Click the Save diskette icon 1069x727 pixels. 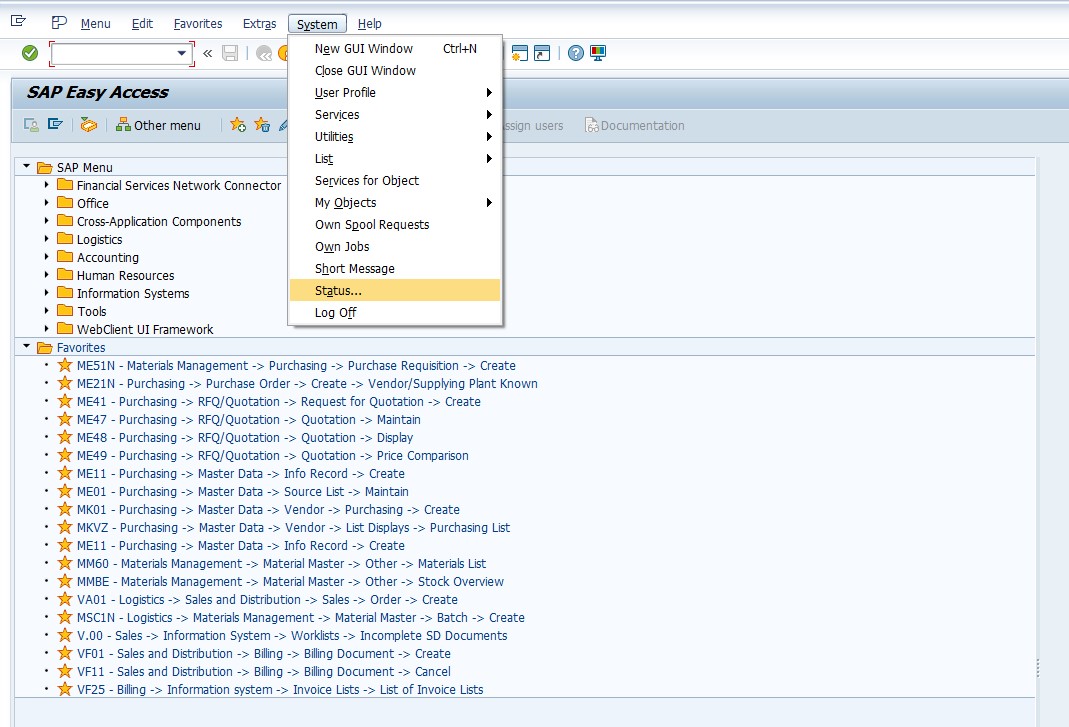click(x=230, y=53)
